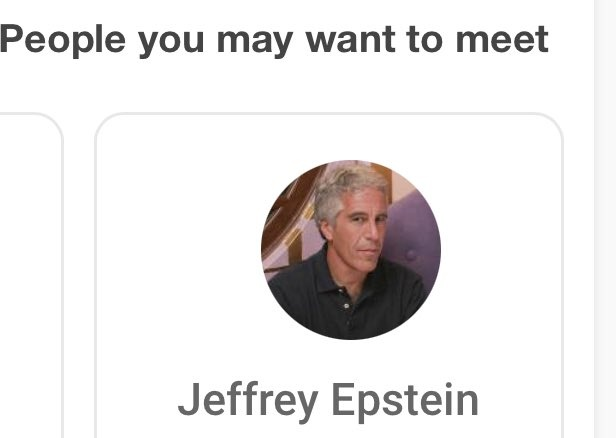Click the white space right of the avatar
616x438 pixels.
(x=501, y=250)
